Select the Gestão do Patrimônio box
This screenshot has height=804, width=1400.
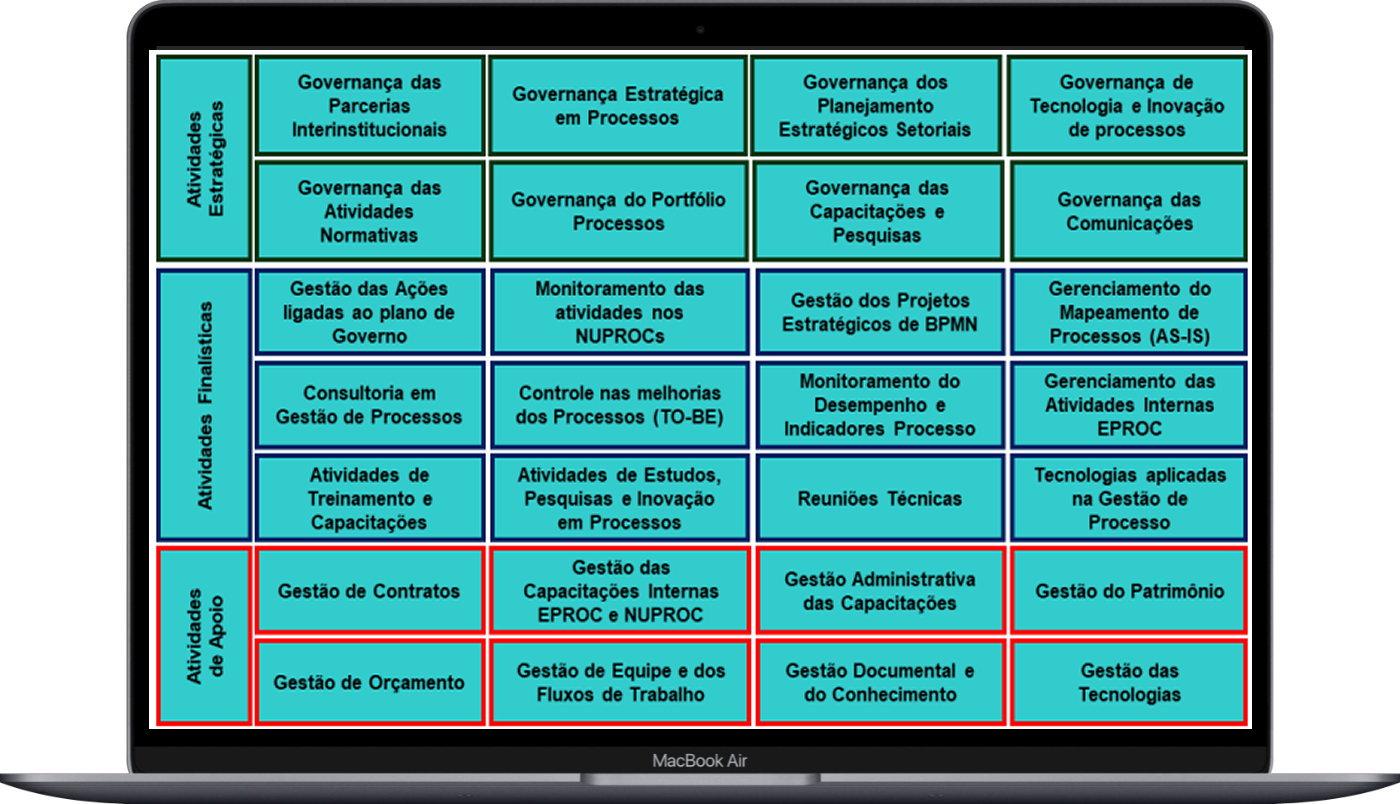tap(1129, 591)
